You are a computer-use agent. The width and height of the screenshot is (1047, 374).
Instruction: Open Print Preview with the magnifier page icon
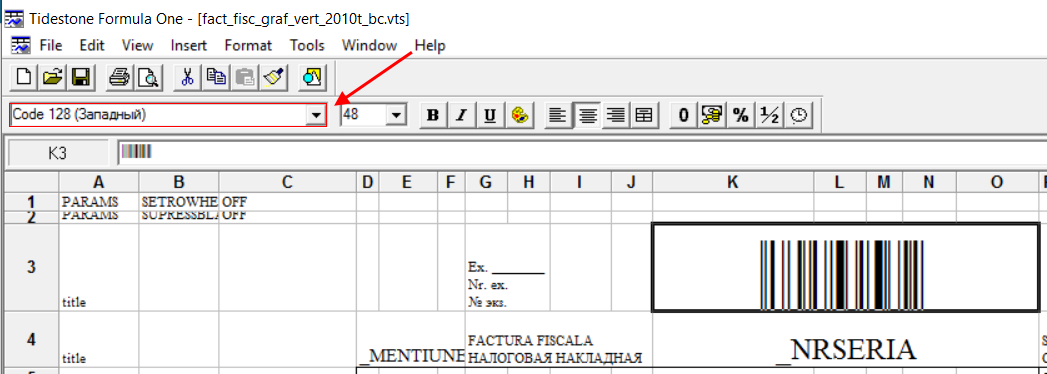[148, 77]
